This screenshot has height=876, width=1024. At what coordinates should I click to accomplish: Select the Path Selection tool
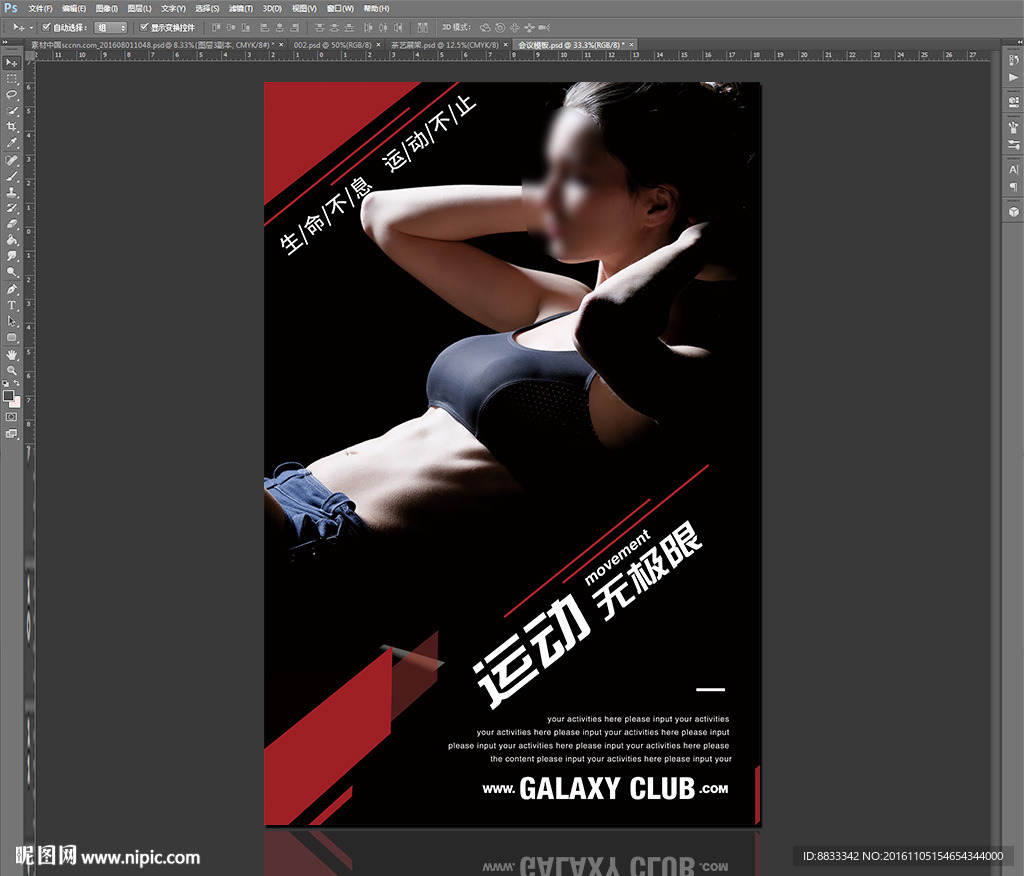coord(12,321)
